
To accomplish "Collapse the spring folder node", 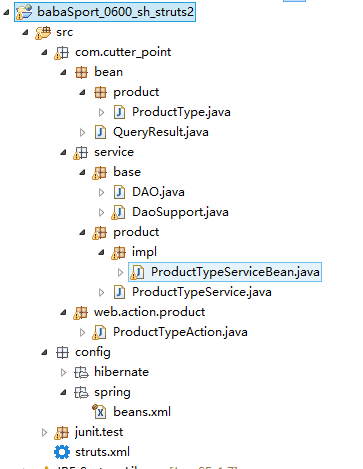I will (x=63, y=392).
